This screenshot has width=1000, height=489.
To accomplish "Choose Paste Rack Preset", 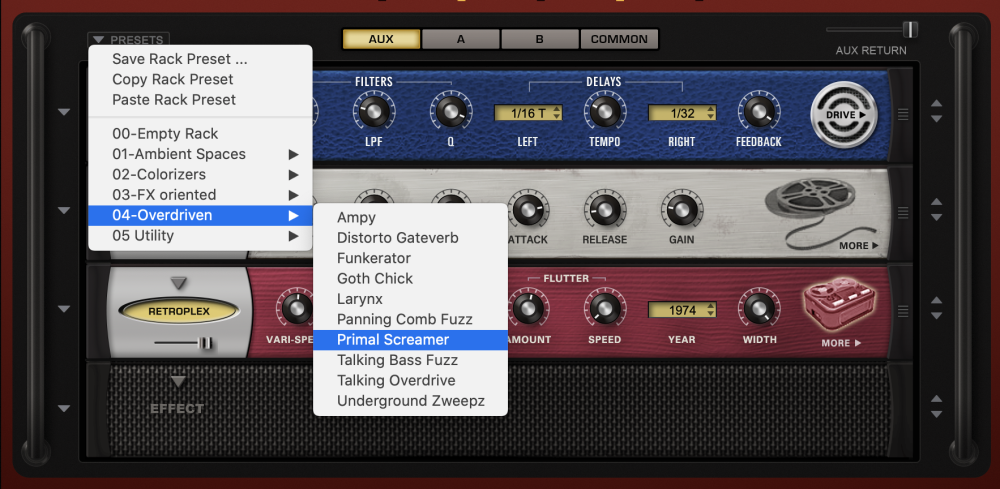I will coord(200,100).
